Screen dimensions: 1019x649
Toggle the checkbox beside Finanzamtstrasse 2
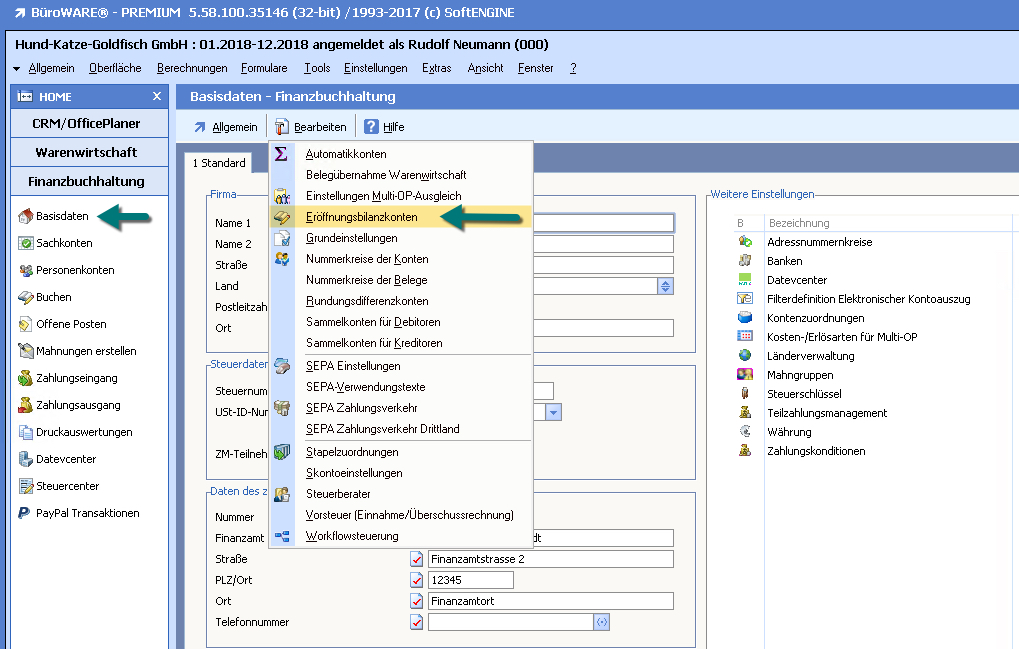click(417, 559)
